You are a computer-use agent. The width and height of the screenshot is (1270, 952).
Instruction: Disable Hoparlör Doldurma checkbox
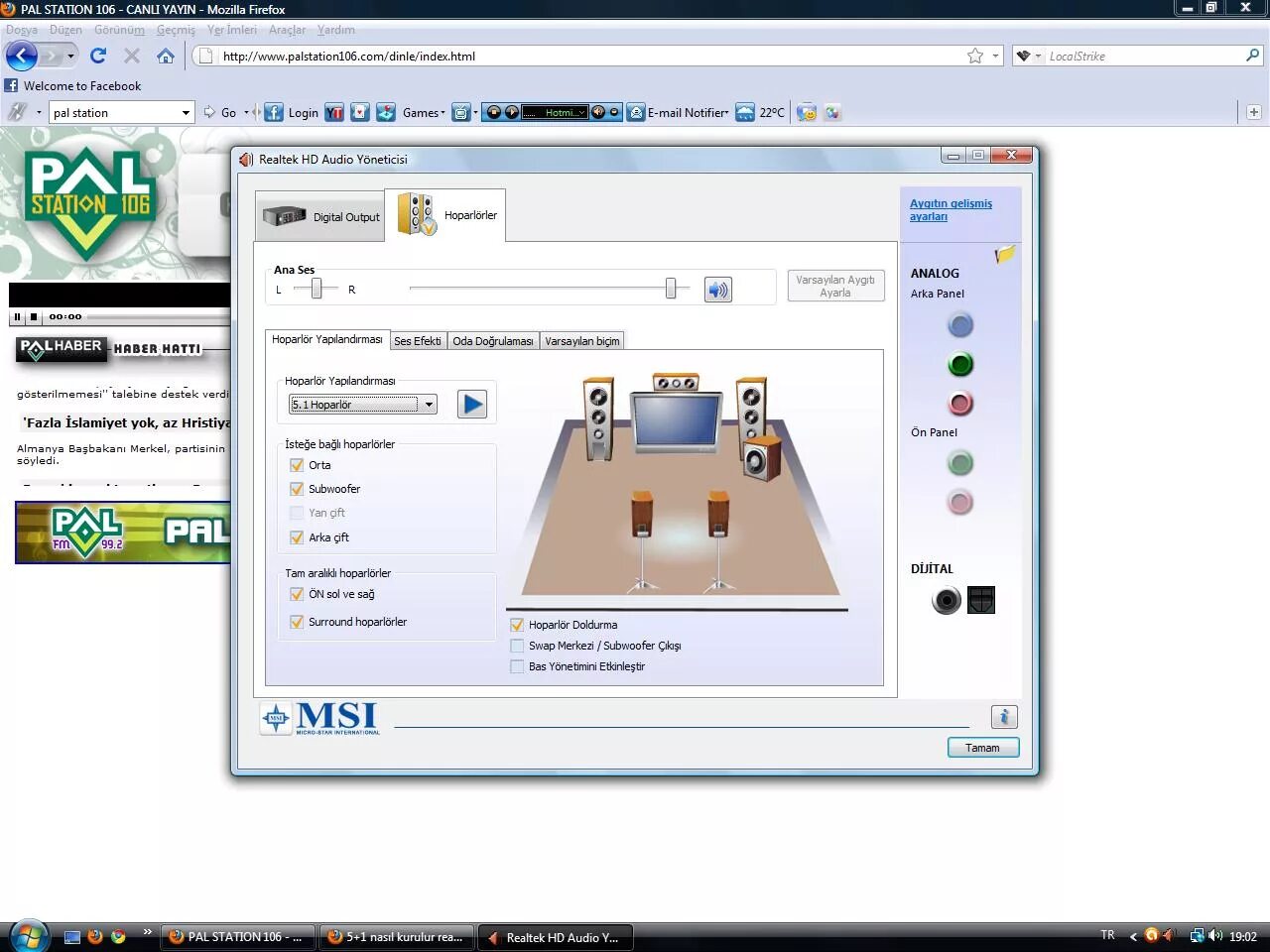(x=517, y=625)
